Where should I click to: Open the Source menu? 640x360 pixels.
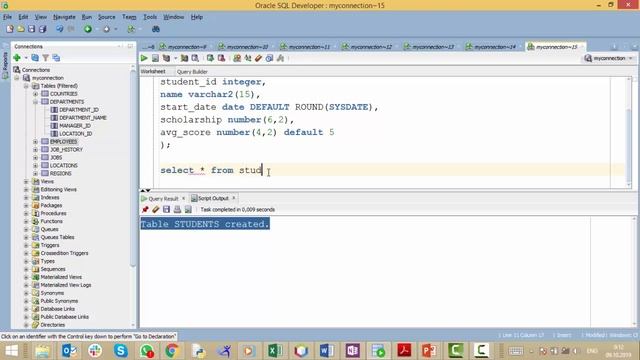pyautogui.click(x=107, y=17)
